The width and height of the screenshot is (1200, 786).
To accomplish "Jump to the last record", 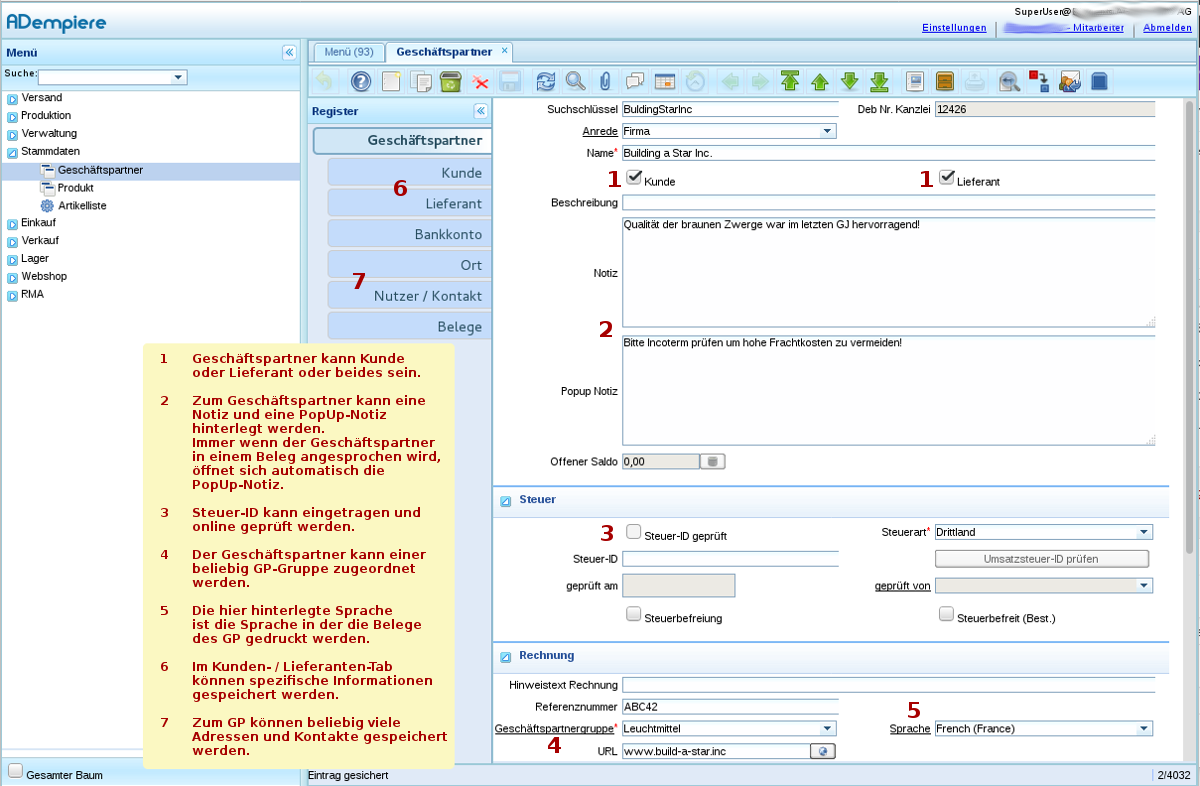I will (879, 82).
